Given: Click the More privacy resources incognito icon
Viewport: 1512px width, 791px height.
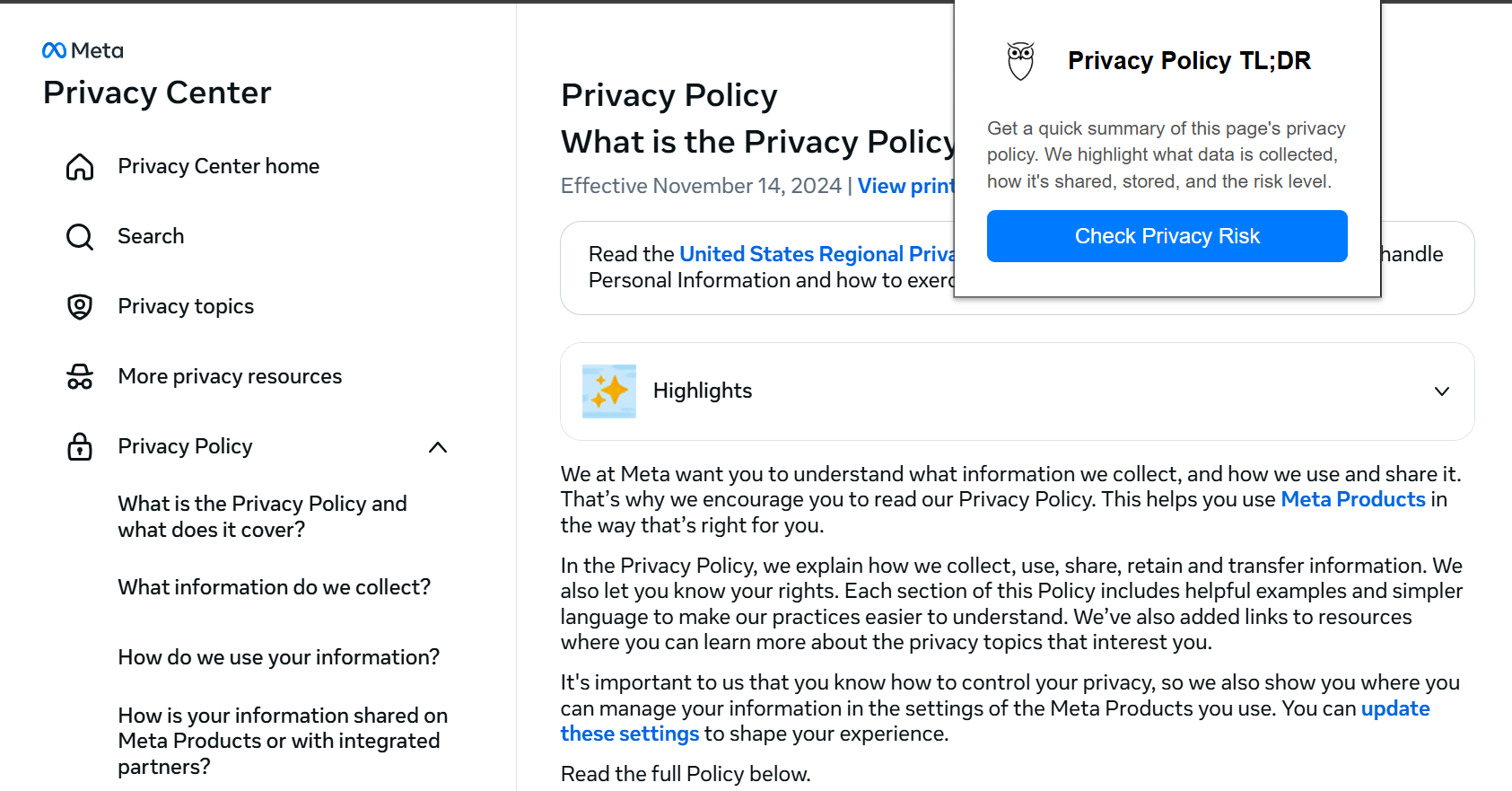Looking at the screenshot, I should tap(80, 377).
